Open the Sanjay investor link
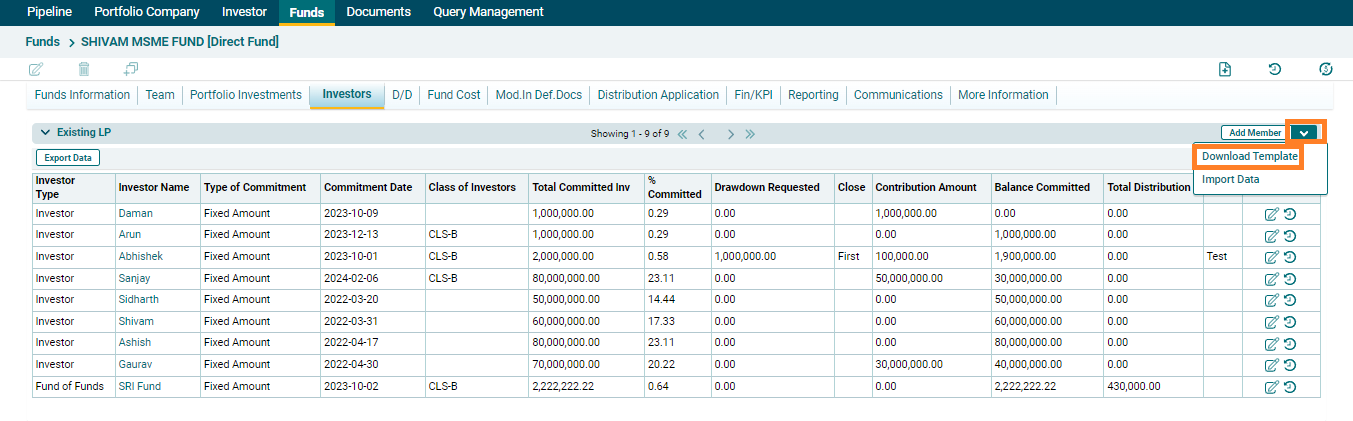Viewport: 1353px width, 421px height. (134, 278)
